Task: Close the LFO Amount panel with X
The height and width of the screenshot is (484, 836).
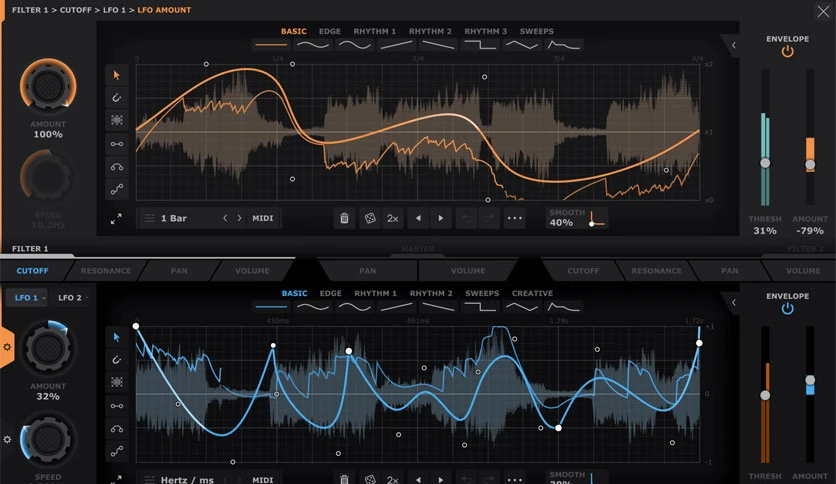Action: (x=823, y=11)
